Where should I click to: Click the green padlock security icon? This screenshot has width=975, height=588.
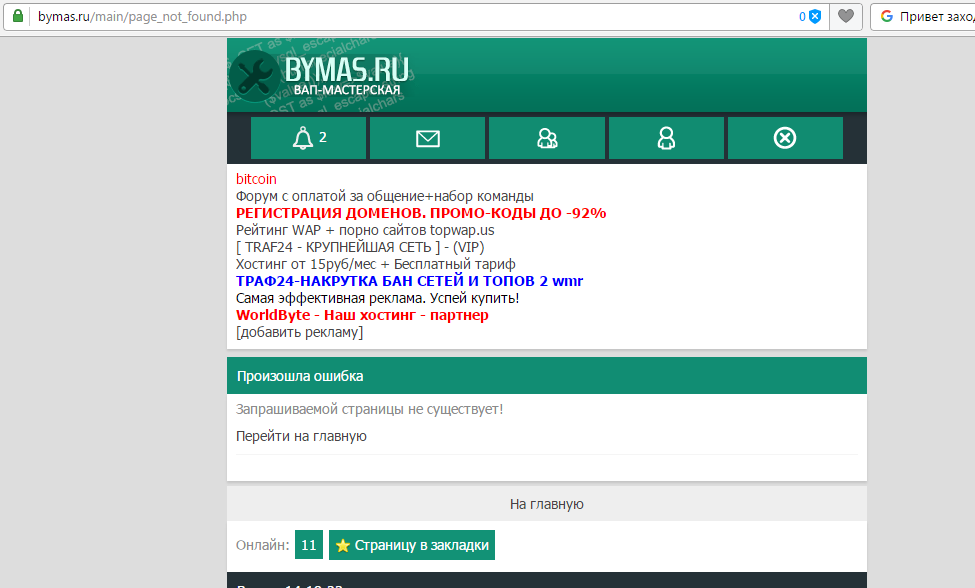(x=17, y=16)
